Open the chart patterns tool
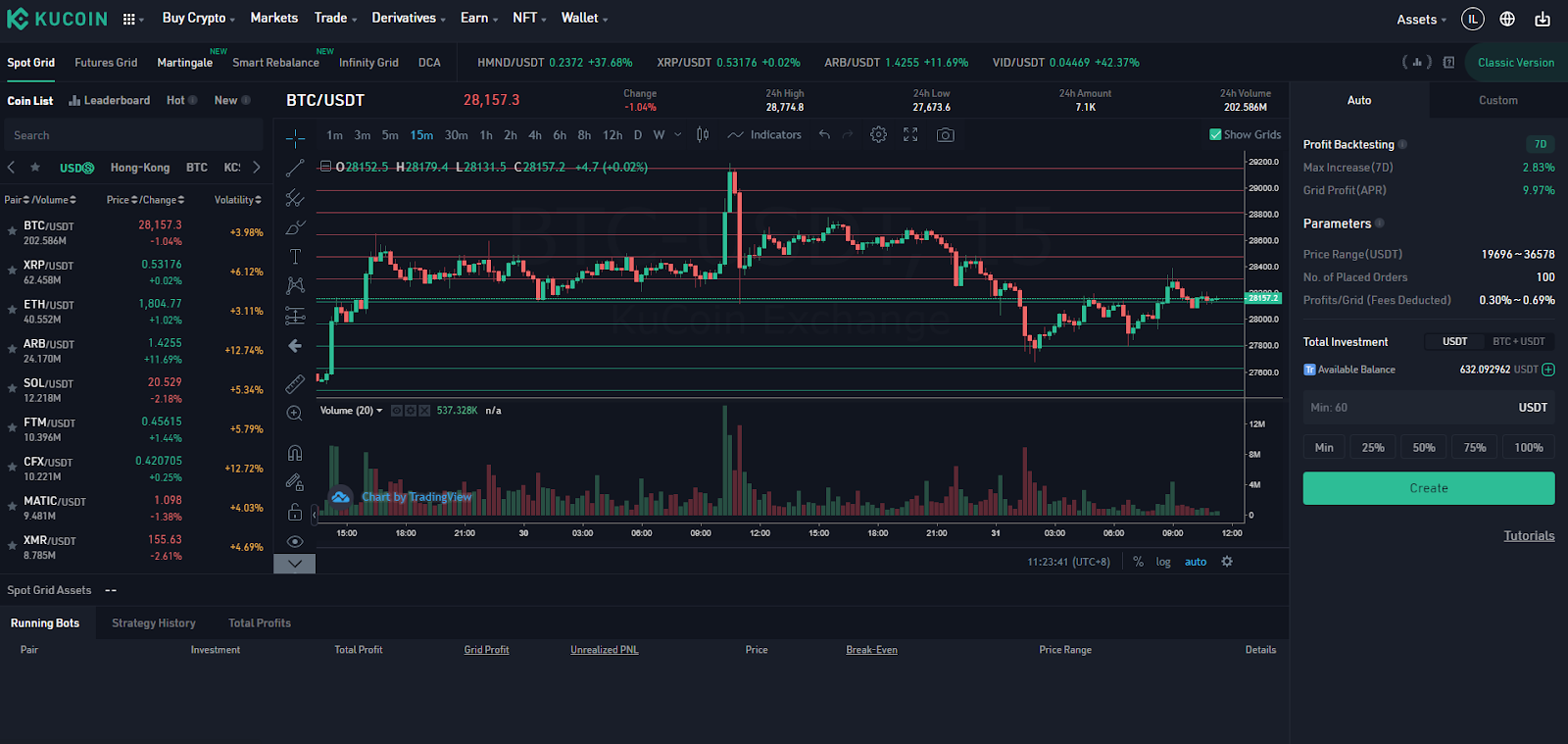This screenshot has height=744, width=1568. click(x=295, y=285)
